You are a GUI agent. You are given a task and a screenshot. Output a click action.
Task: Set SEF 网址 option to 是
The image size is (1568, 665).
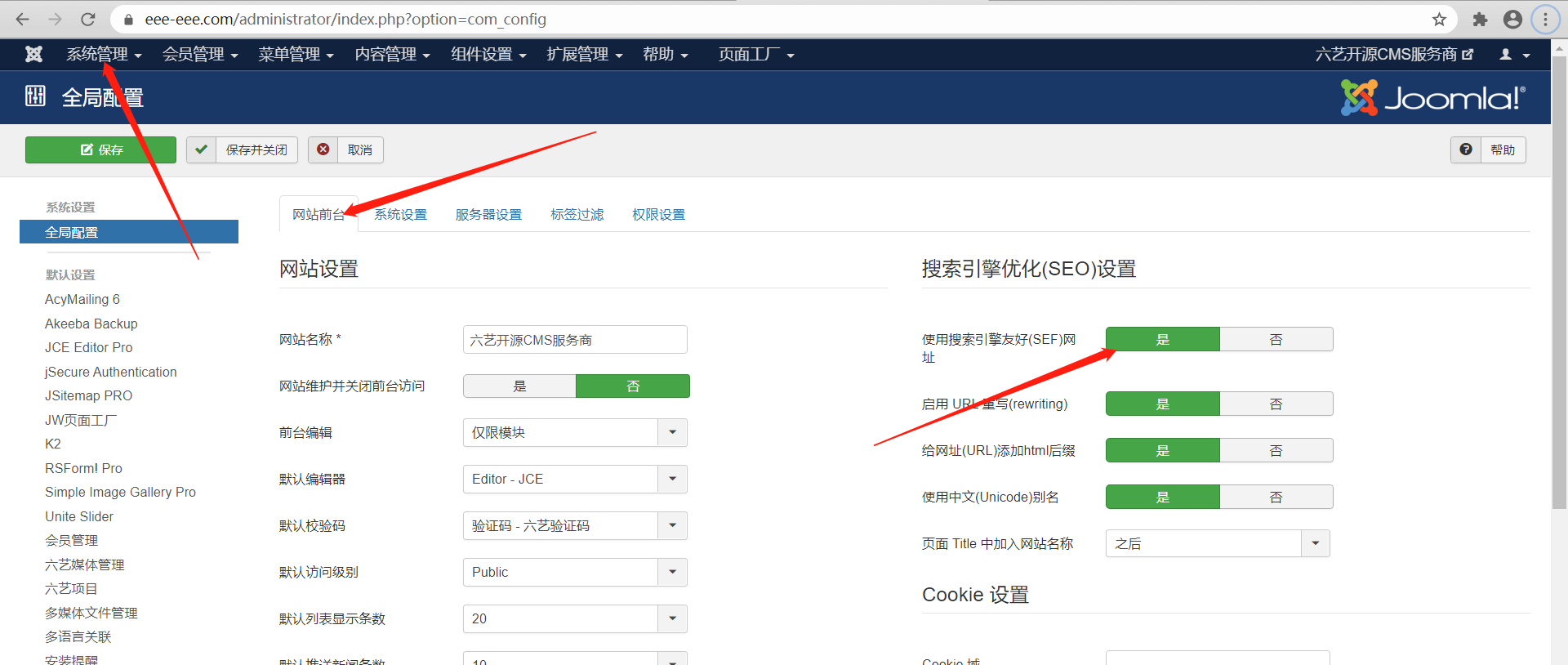coord(1163,339)
